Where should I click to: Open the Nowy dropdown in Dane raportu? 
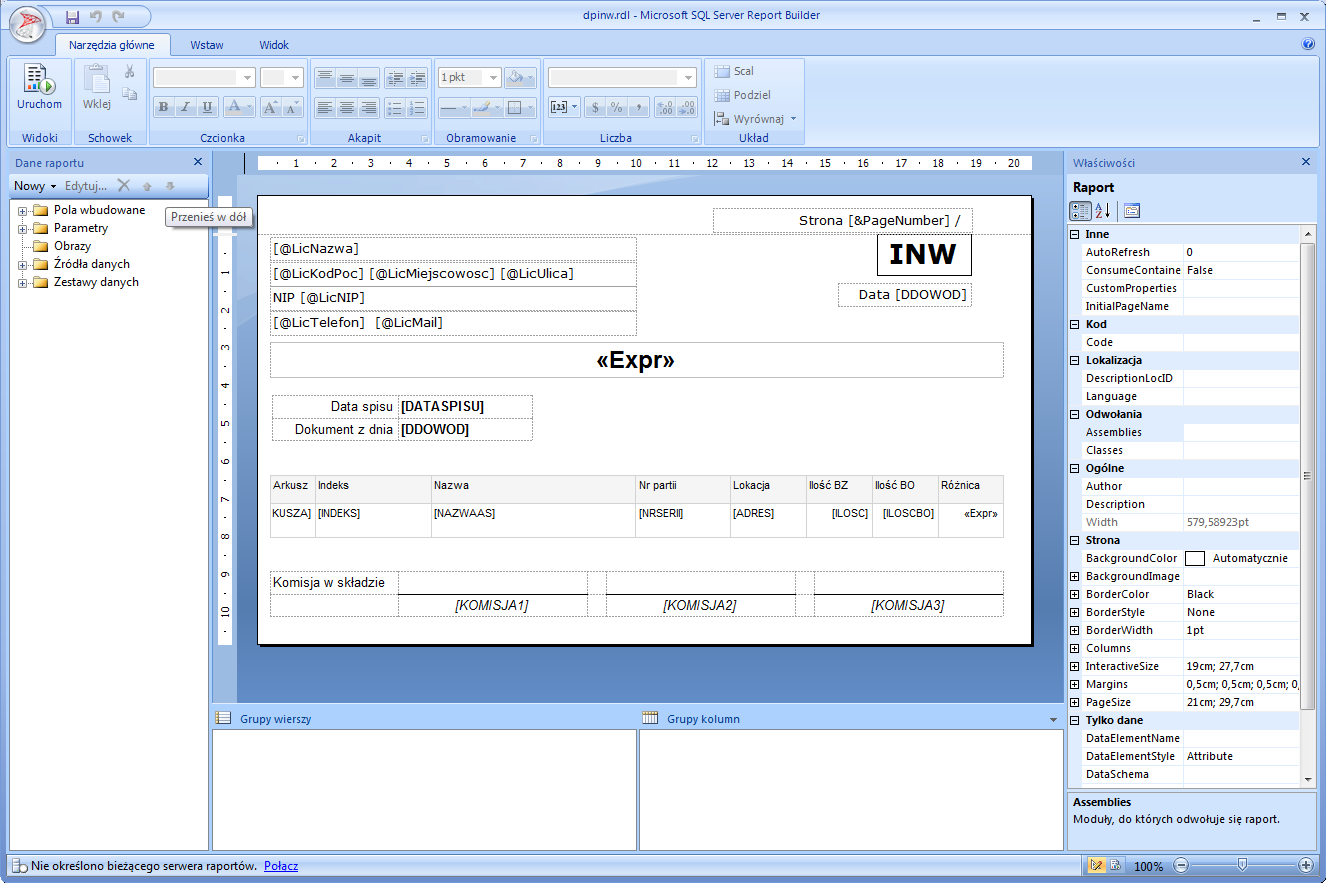tap(35, 186)
